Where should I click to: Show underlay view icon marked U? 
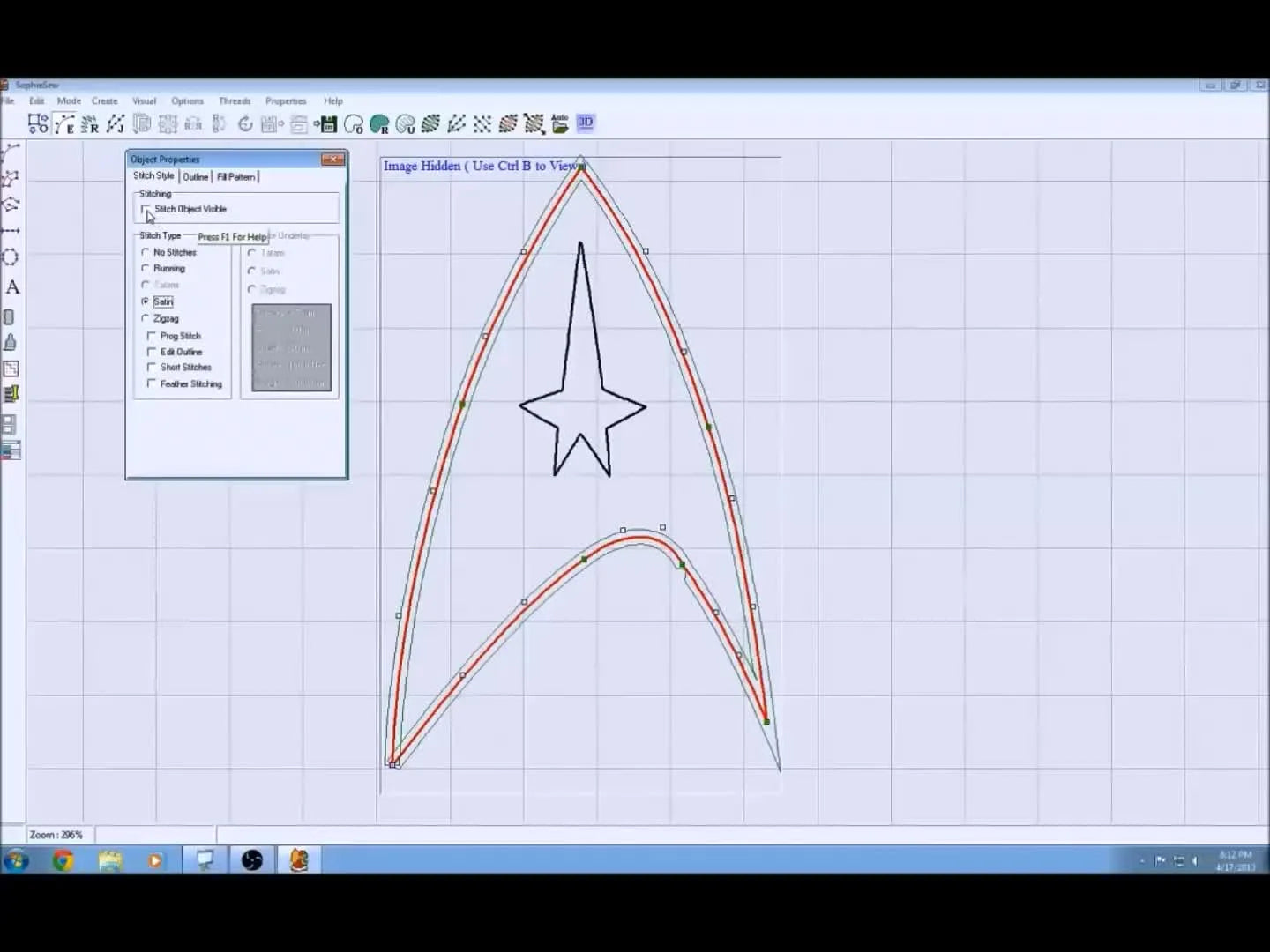click(x=405, y=123)
